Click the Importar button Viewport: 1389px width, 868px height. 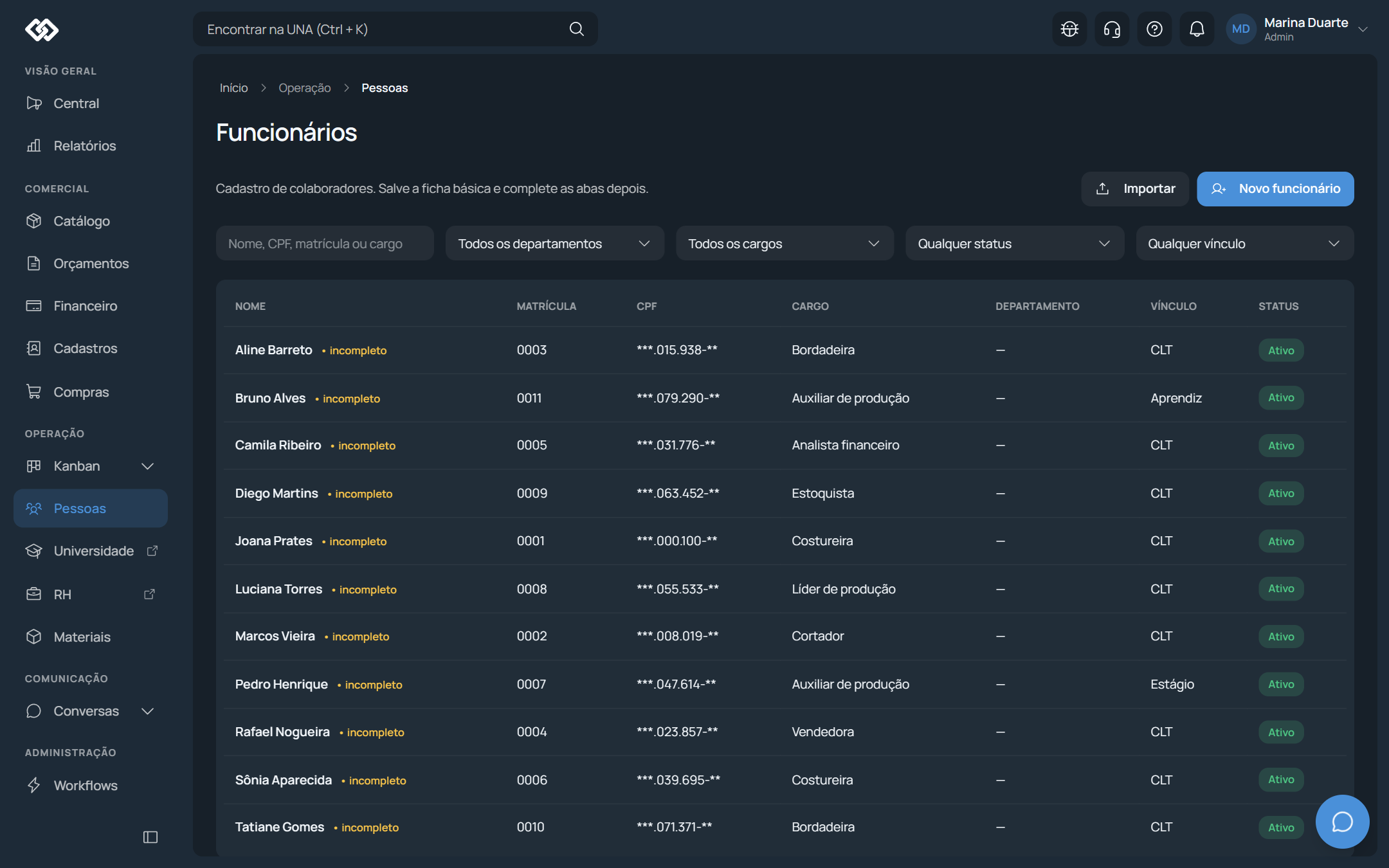point(1134,188)
